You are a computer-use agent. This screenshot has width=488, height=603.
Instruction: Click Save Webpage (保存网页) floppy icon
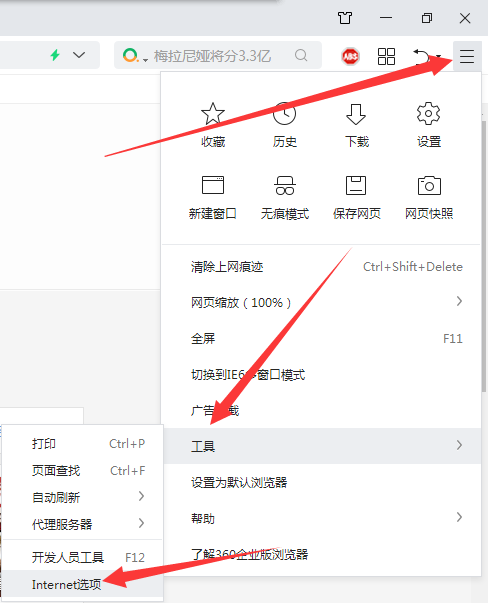356,185
